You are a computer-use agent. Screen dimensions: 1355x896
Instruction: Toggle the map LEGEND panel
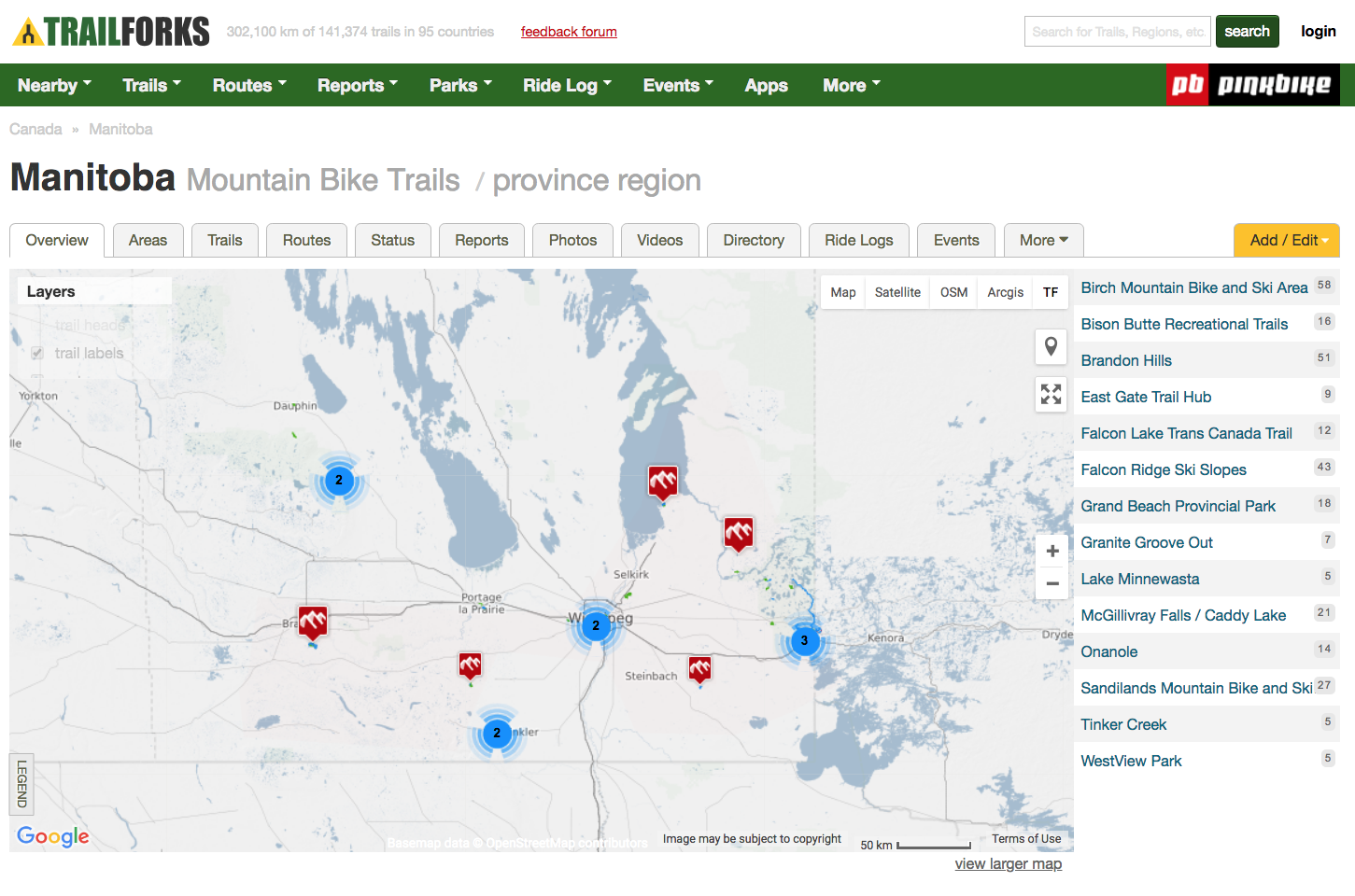point(21,784)
